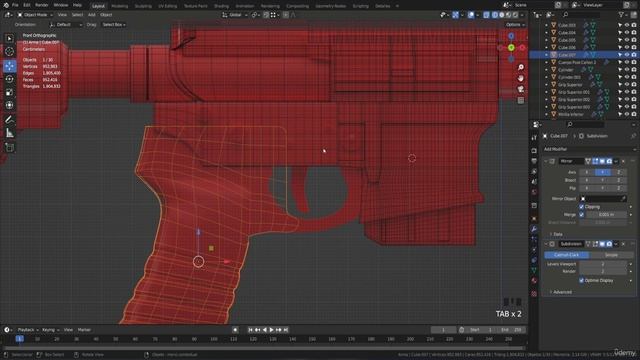Switch to UV Editing workspace tab
This screenshot has height=360, width=640.
[x=168, y=6]
